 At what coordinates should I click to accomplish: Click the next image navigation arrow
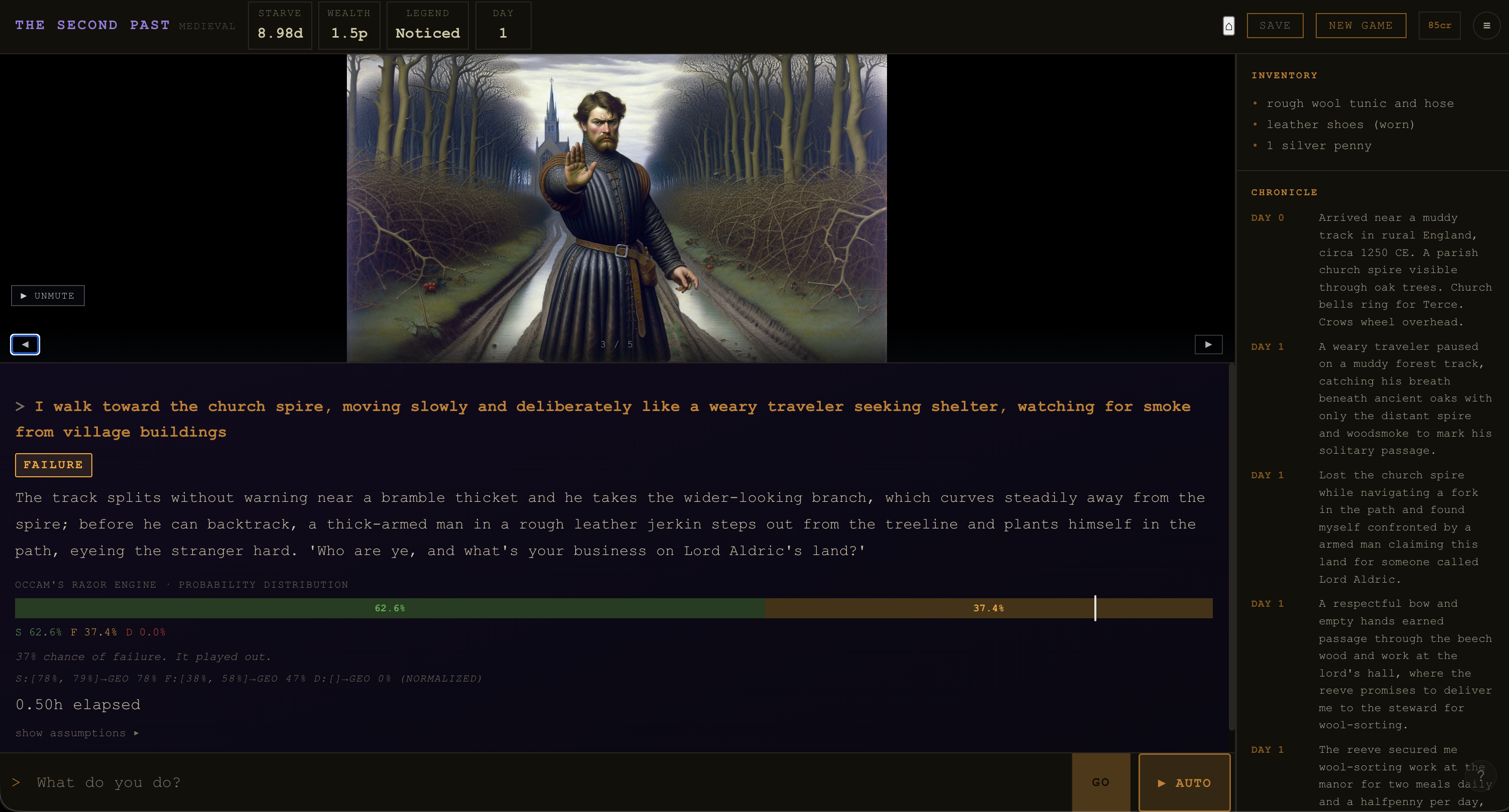(1209, 345)
